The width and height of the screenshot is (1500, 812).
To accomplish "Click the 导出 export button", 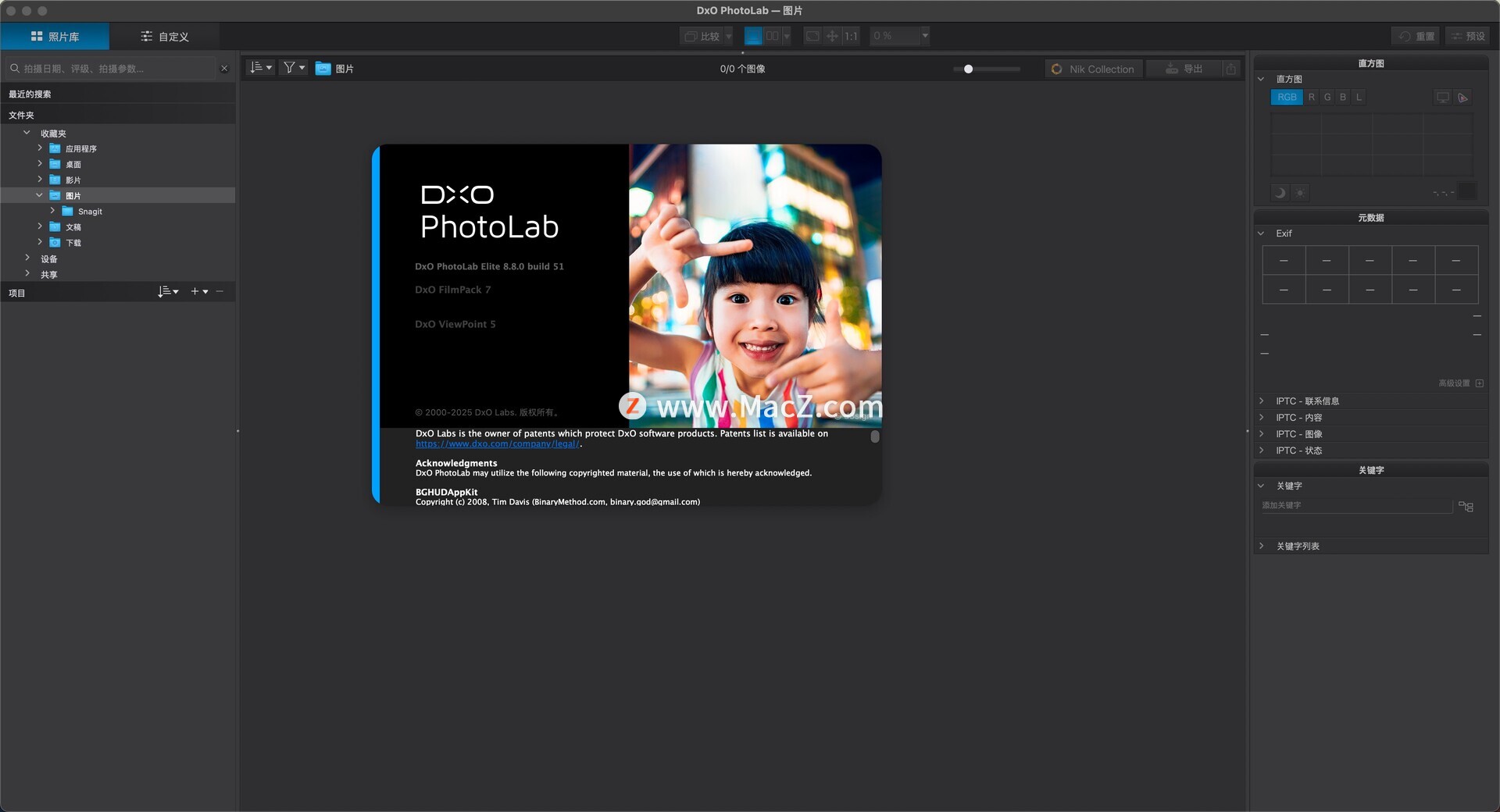I will tap(1184, 69).
